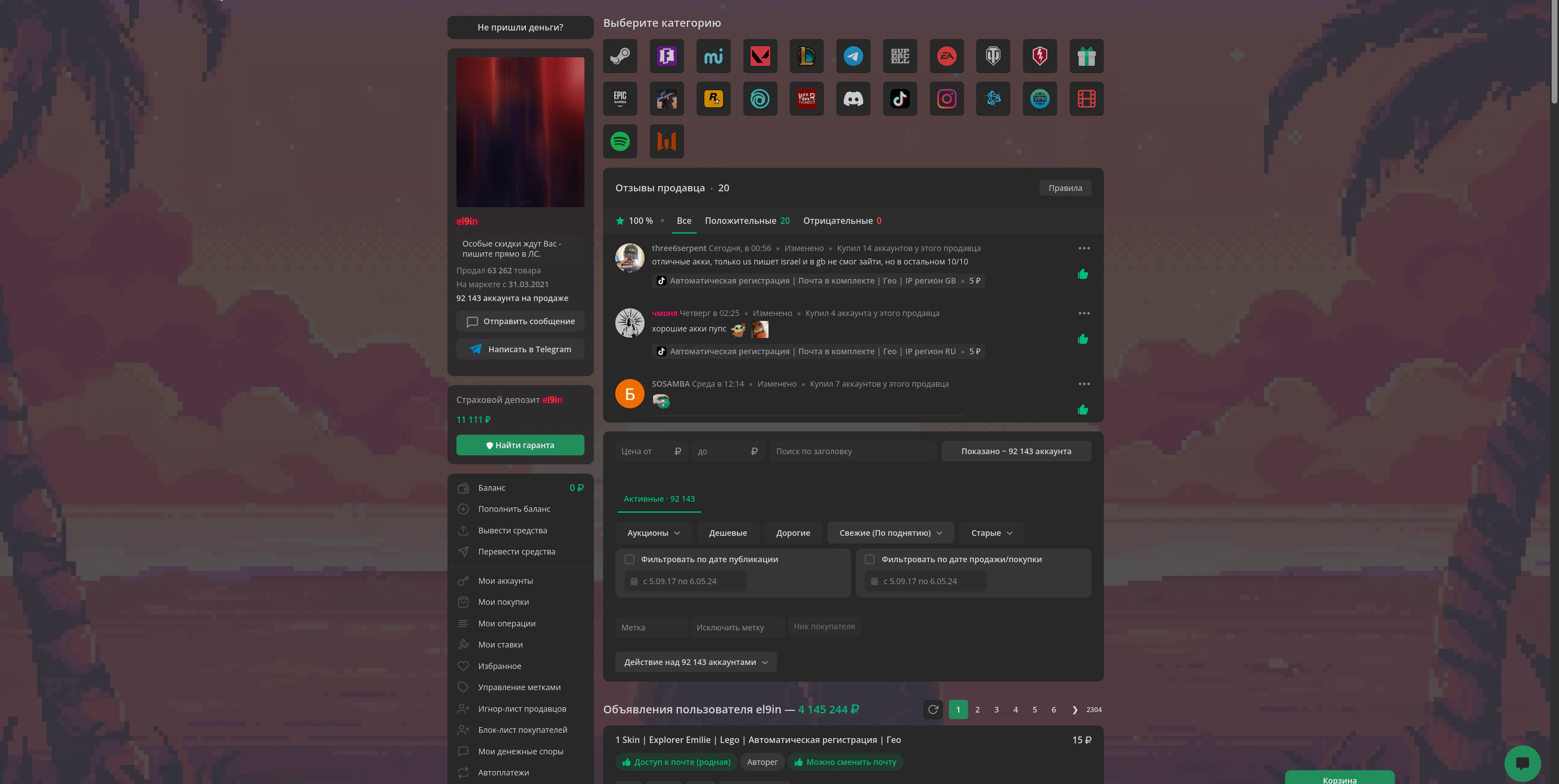Select the Instagram category icon
1559x784 pixels.
[x=946, y=99]
